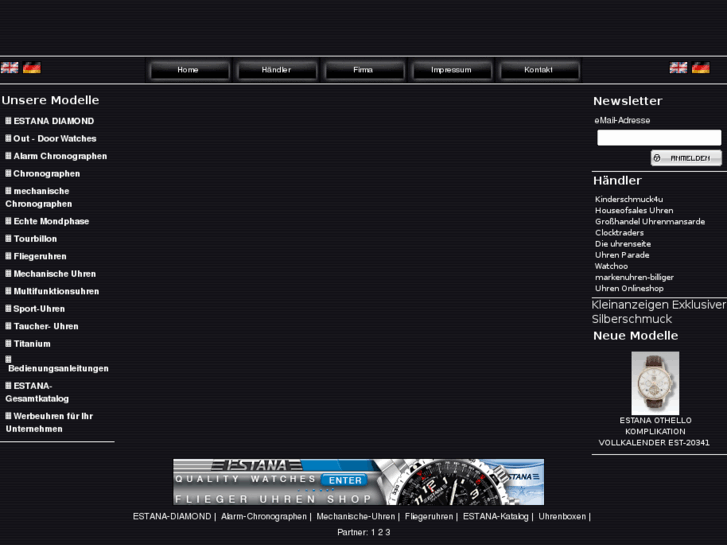Open Die uhrenseite dealer link
727x545 pixels.
623,244
